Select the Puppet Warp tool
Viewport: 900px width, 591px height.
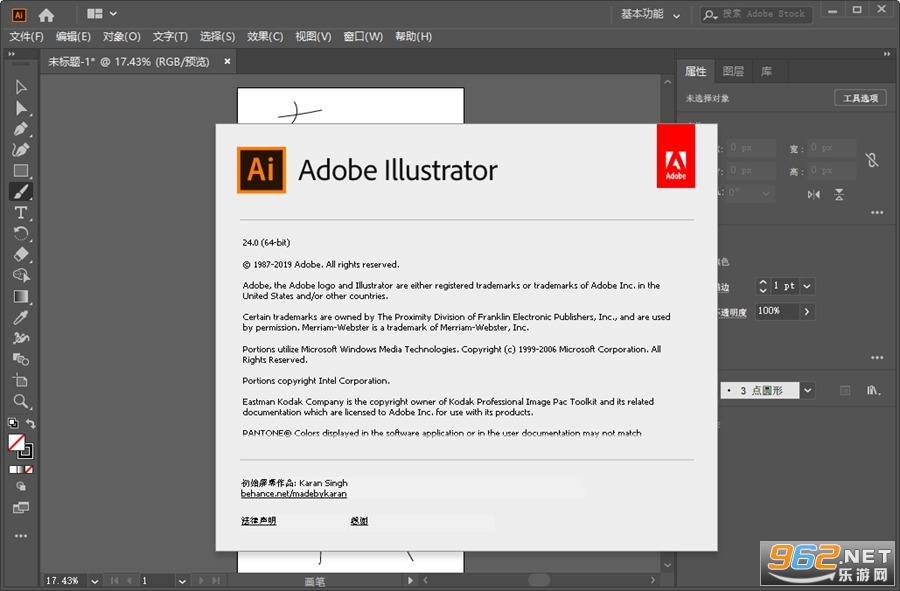(21, 338)
